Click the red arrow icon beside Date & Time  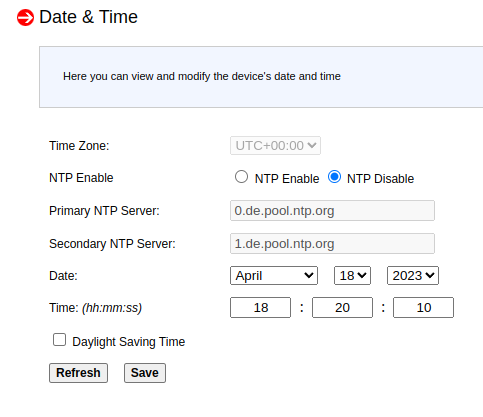click(x=25, y=18)
